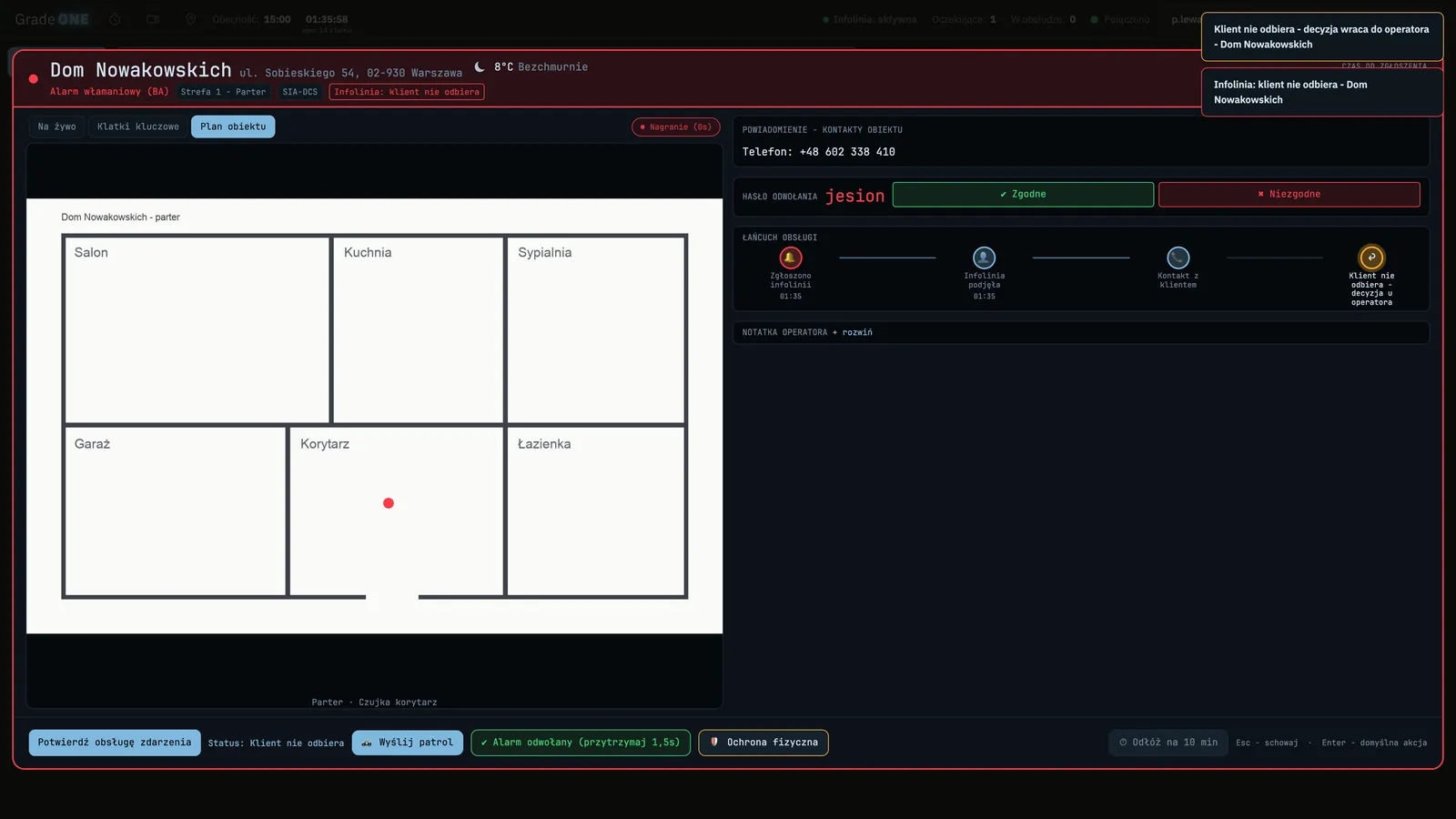Click the red Infolinia: klient nie odbiera badge
The width and height of the screenshot is (1456, 819).
(407, 92)
